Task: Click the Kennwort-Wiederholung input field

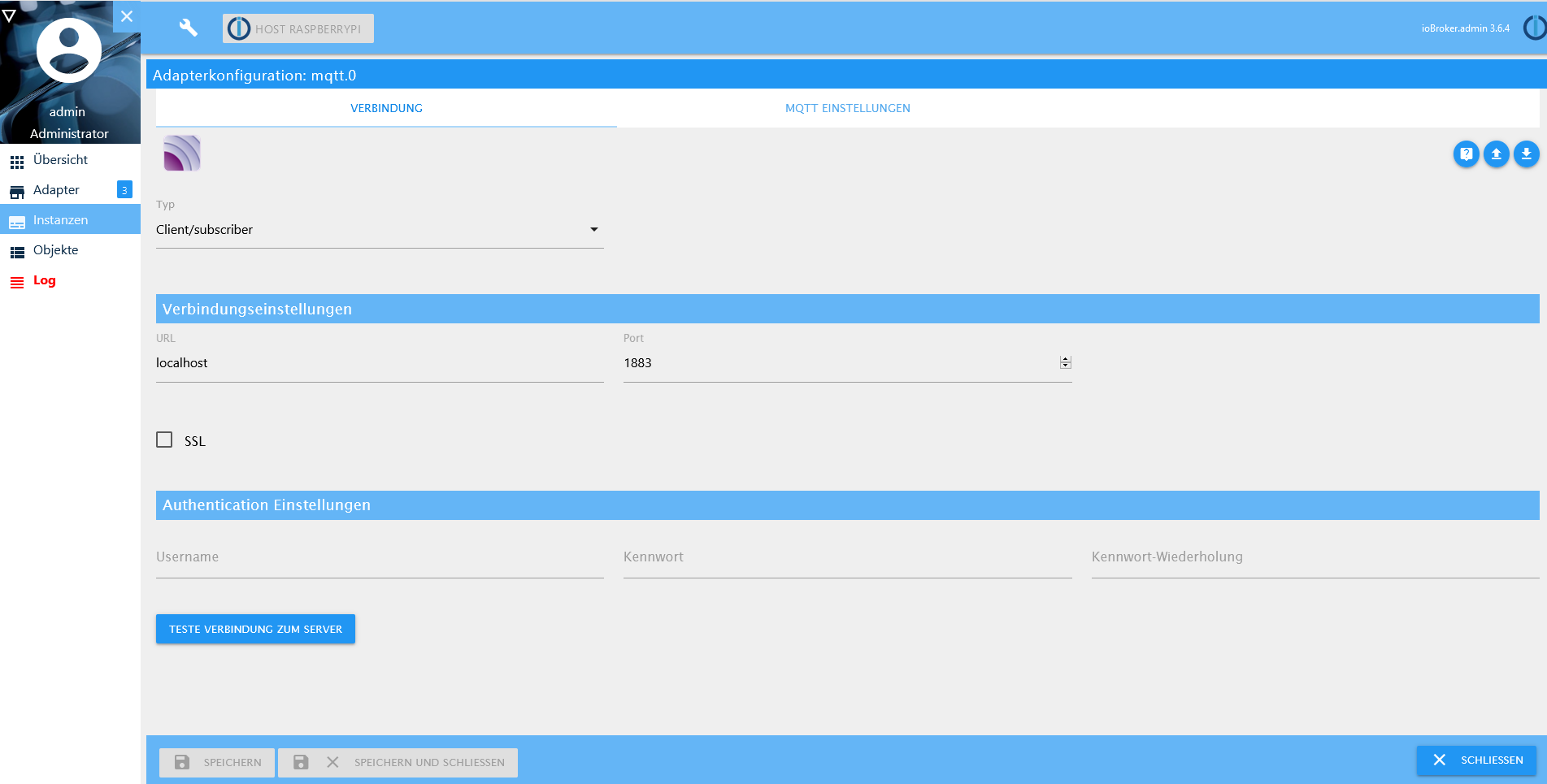Action: pos(1315,557)
